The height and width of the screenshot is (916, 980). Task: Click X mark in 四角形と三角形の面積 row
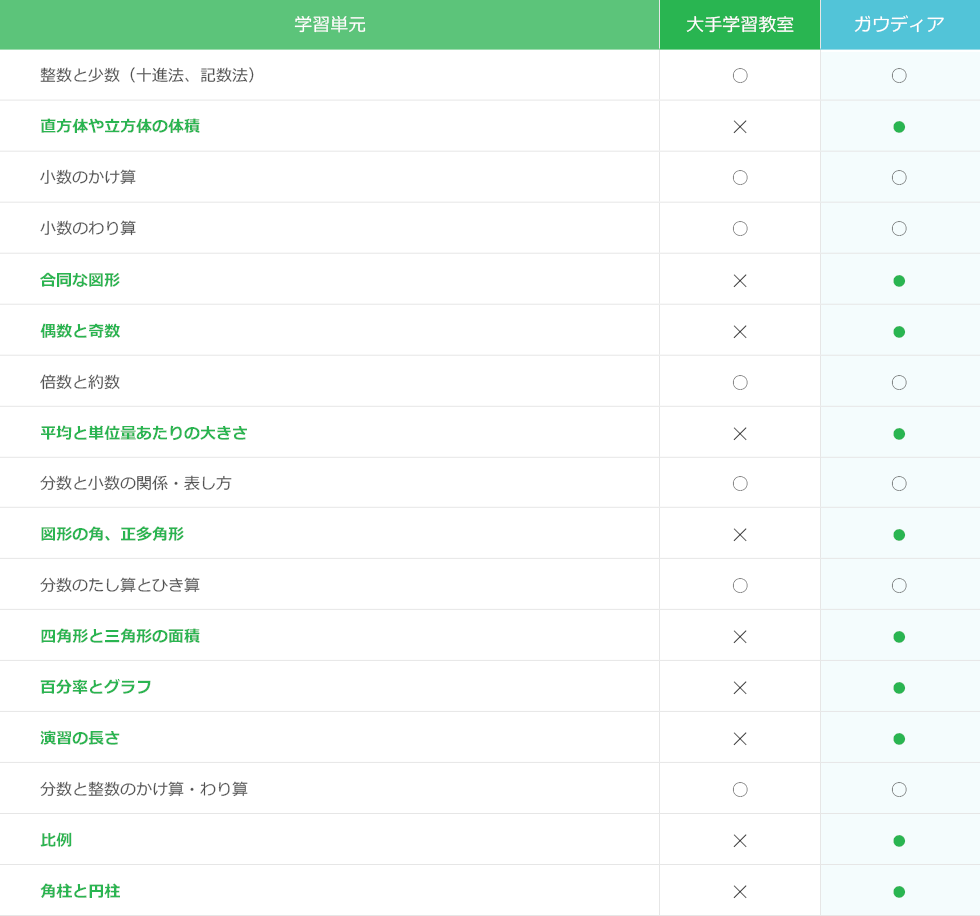click(x=740, y=637)
